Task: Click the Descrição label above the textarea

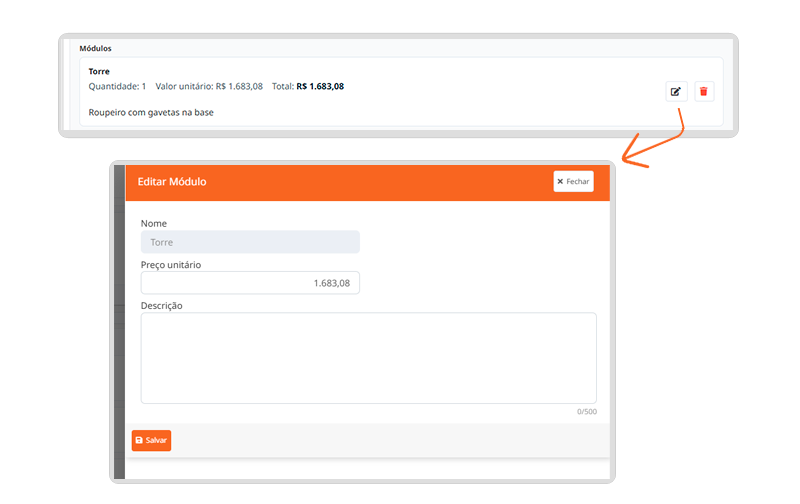Action: [161, 305]
